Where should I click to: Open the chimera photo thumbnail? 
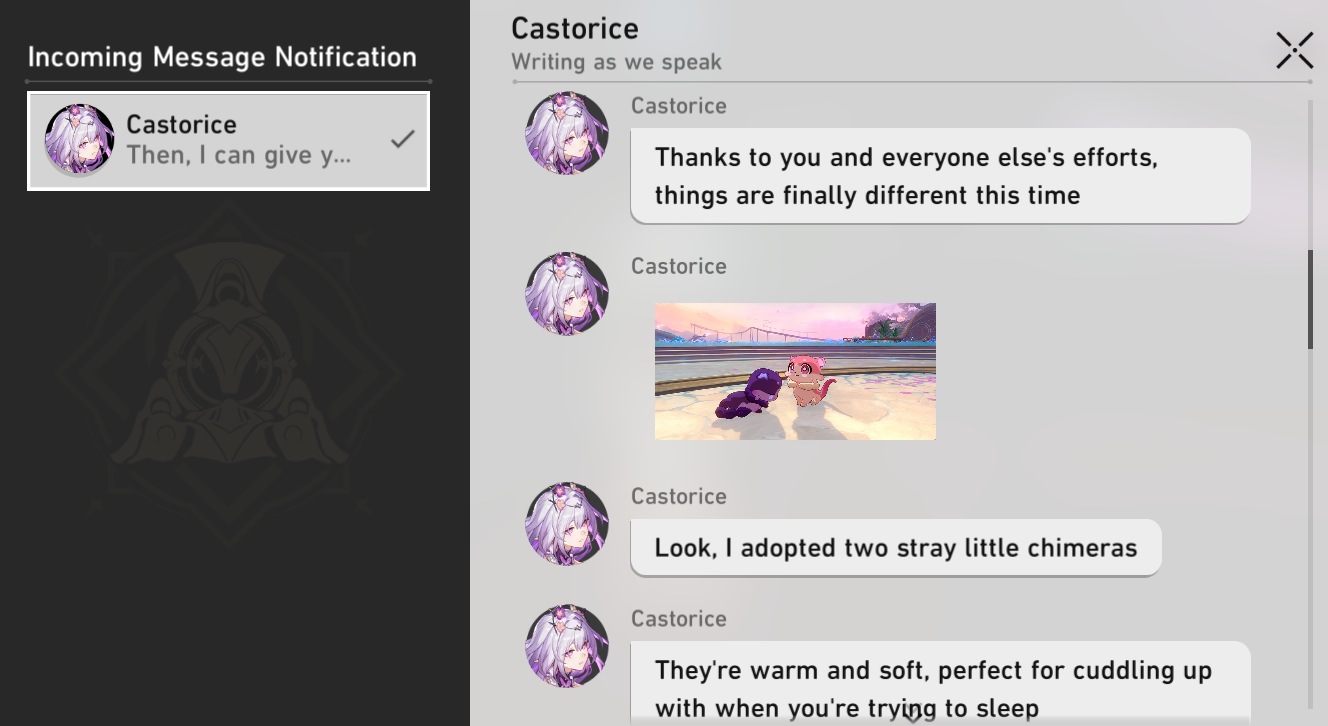pos(795,371)
